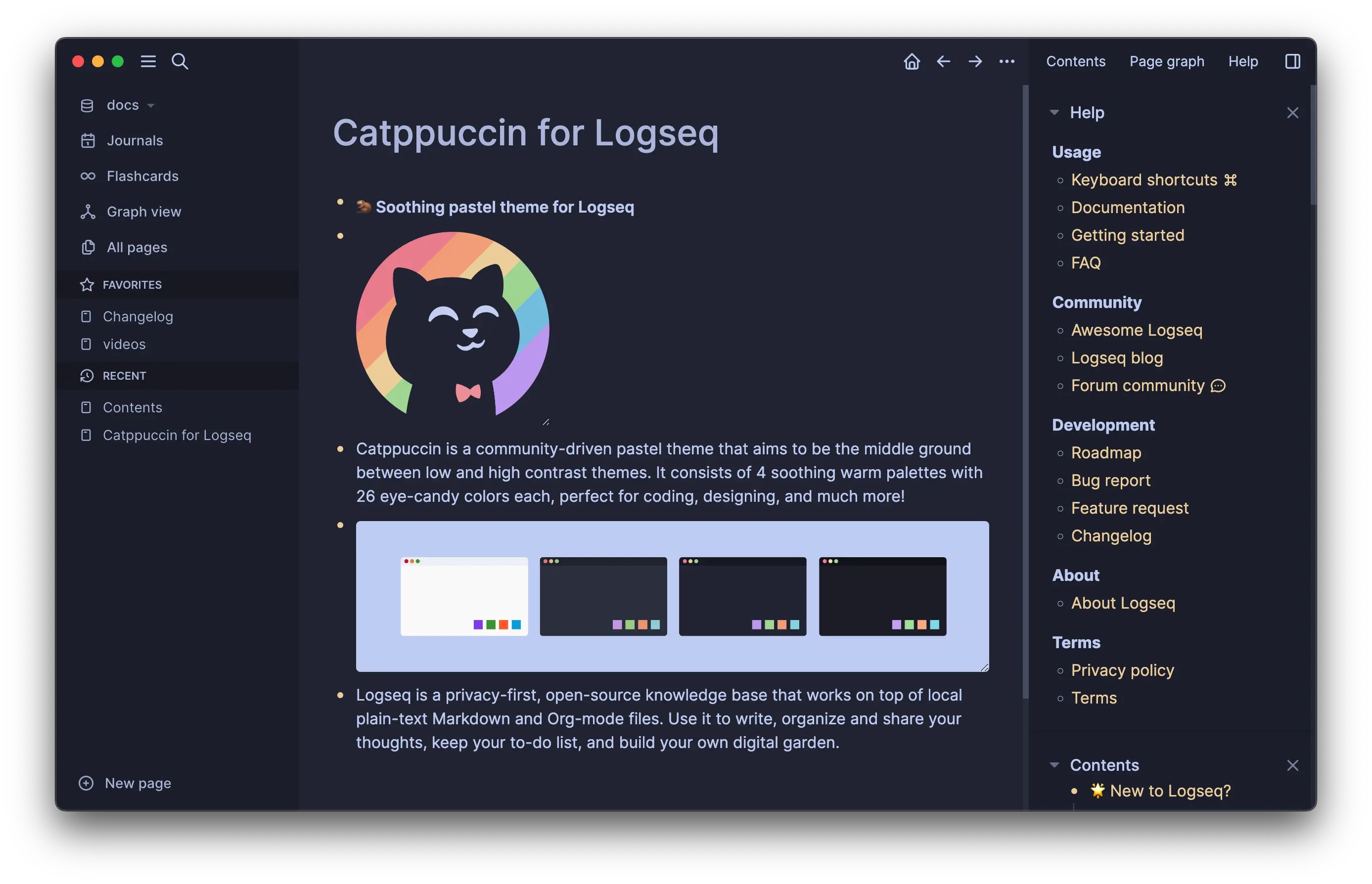
Task: Close the Help panel with X
Action: pos(1292,113)
